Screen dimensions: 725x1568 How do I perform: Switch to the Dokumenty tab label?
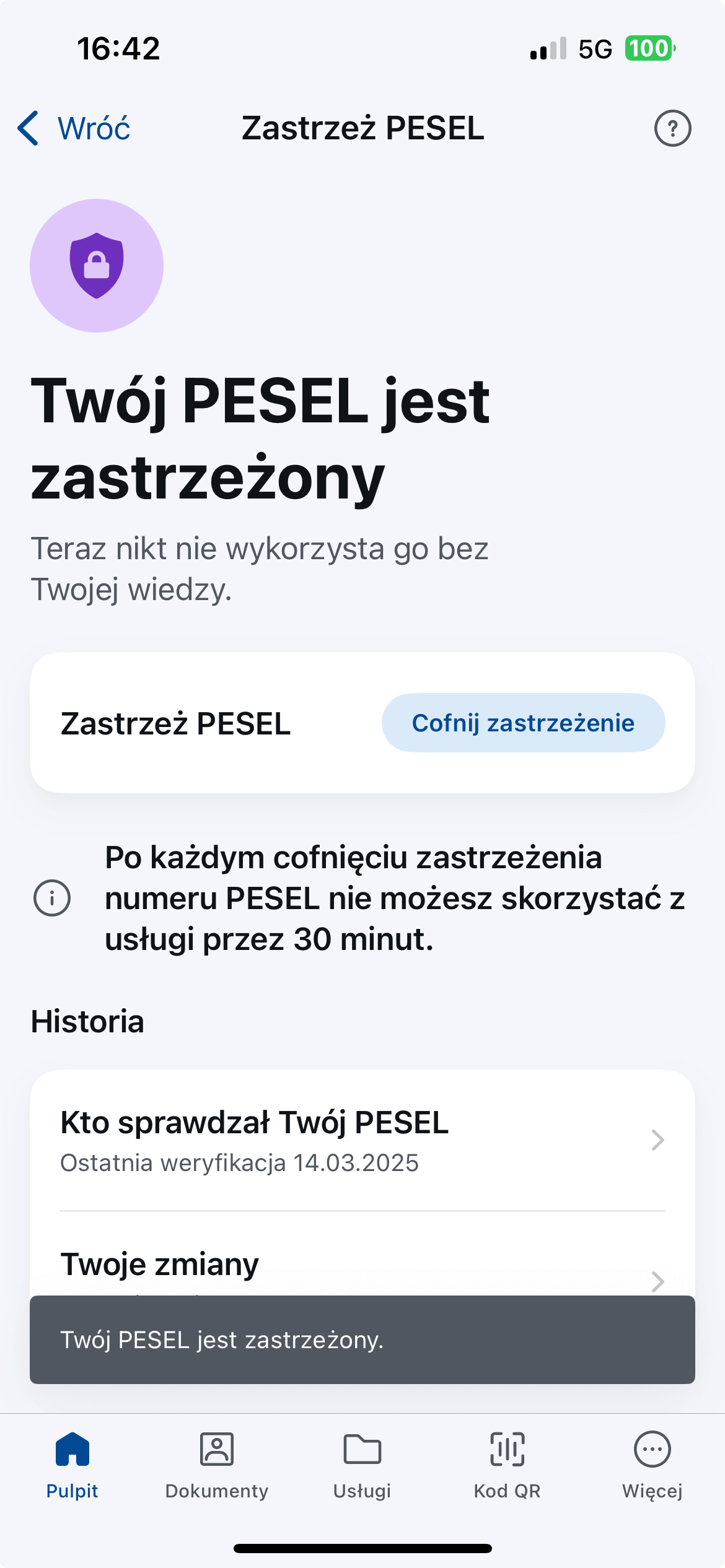coord(217,1491)
